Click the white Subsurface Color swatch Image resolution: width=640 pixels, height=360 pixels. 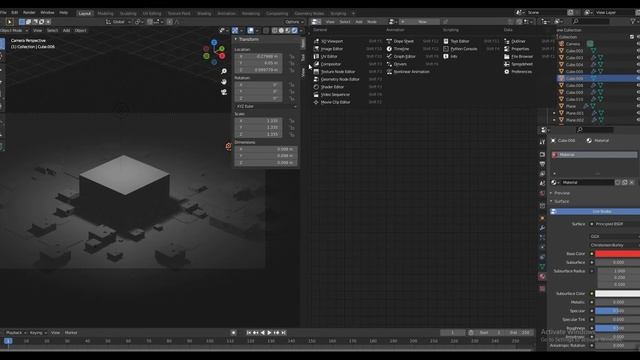tap(617, 293)
